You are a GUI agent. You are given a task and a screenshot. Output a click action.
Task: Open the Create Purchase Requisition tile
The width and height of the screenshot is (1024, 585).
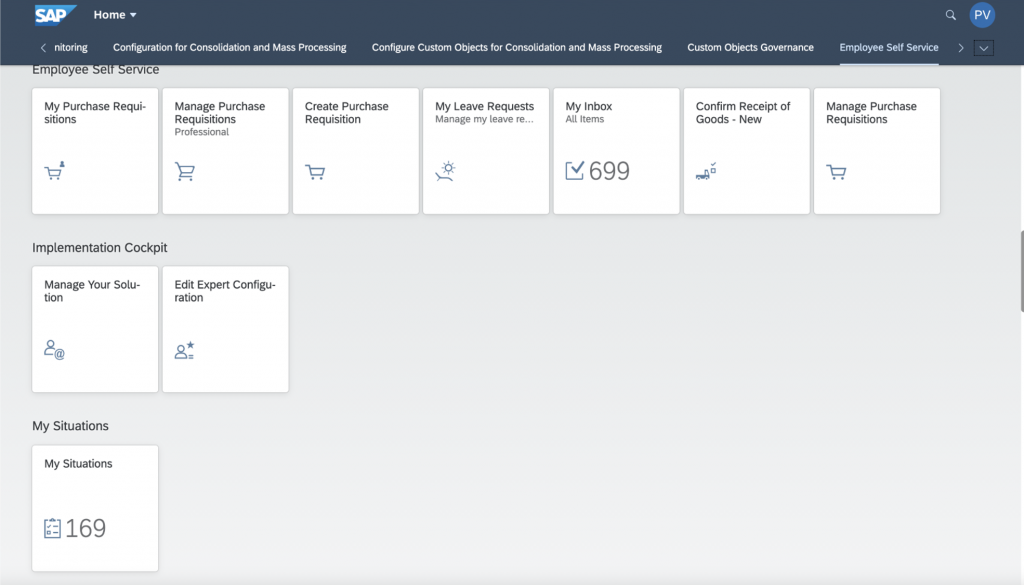(356, 151)
